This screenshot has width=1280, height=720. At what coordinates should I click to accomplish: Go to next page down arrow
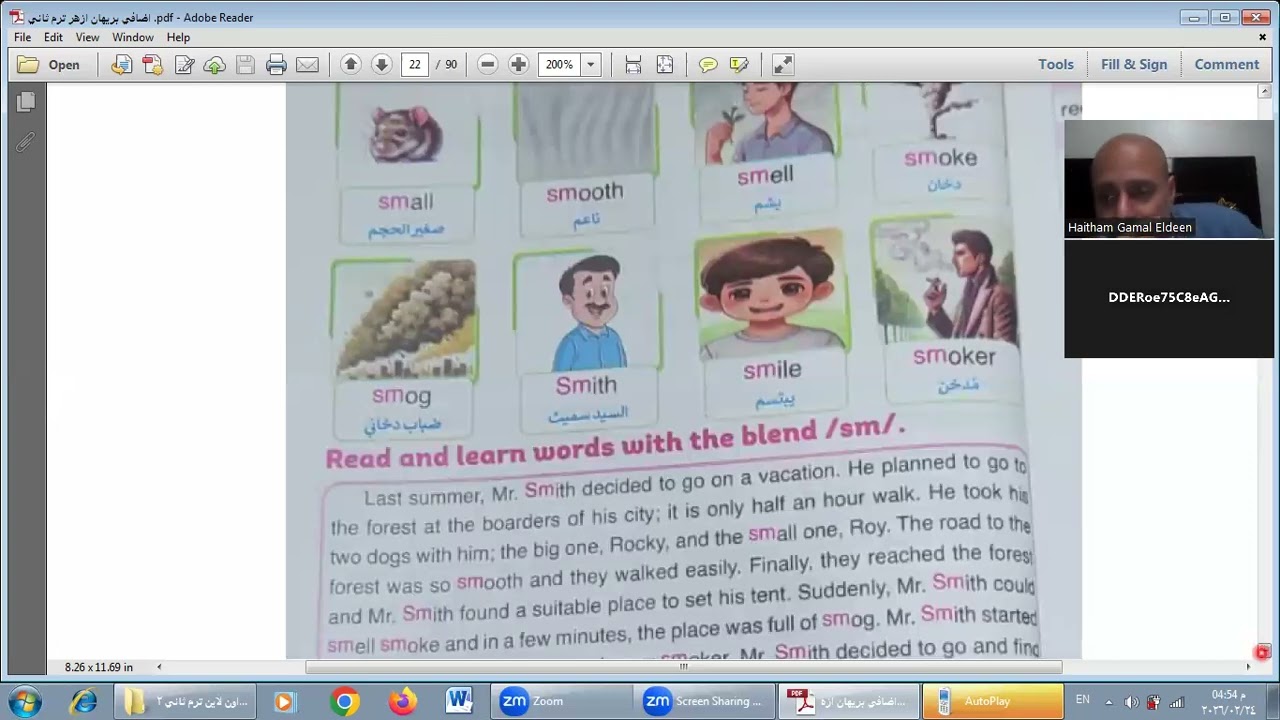coord(381,64)
